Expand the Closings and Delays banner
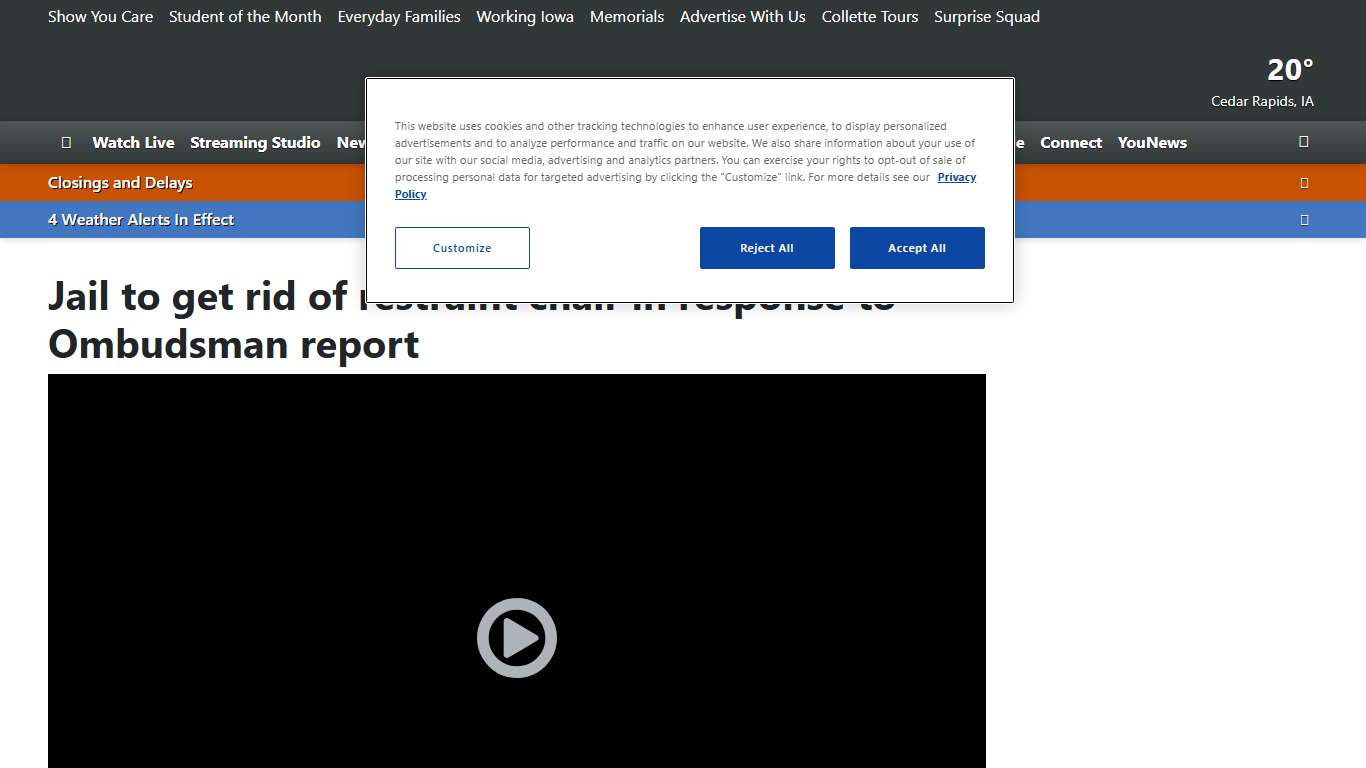The image size is (1366, 768). [x=120, y=183]
